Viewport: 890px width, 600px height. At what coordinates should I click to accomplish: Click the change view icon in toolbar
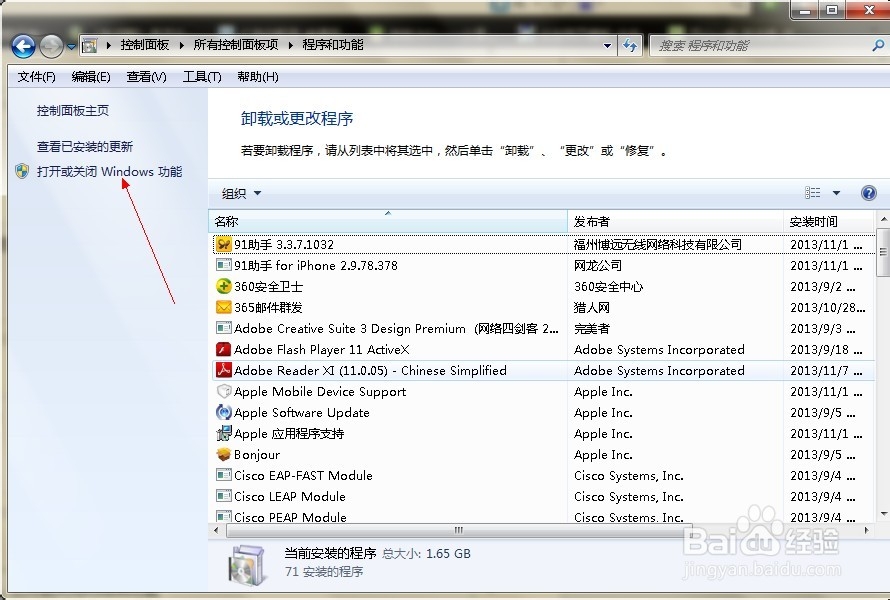pyautogui.click(x=812, y=193)
